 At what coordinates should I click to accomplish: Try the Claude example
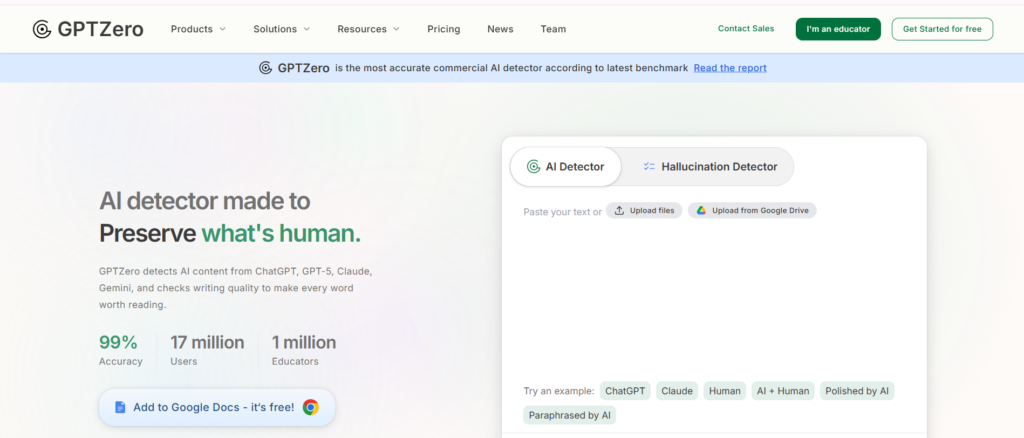pos(677,391)
